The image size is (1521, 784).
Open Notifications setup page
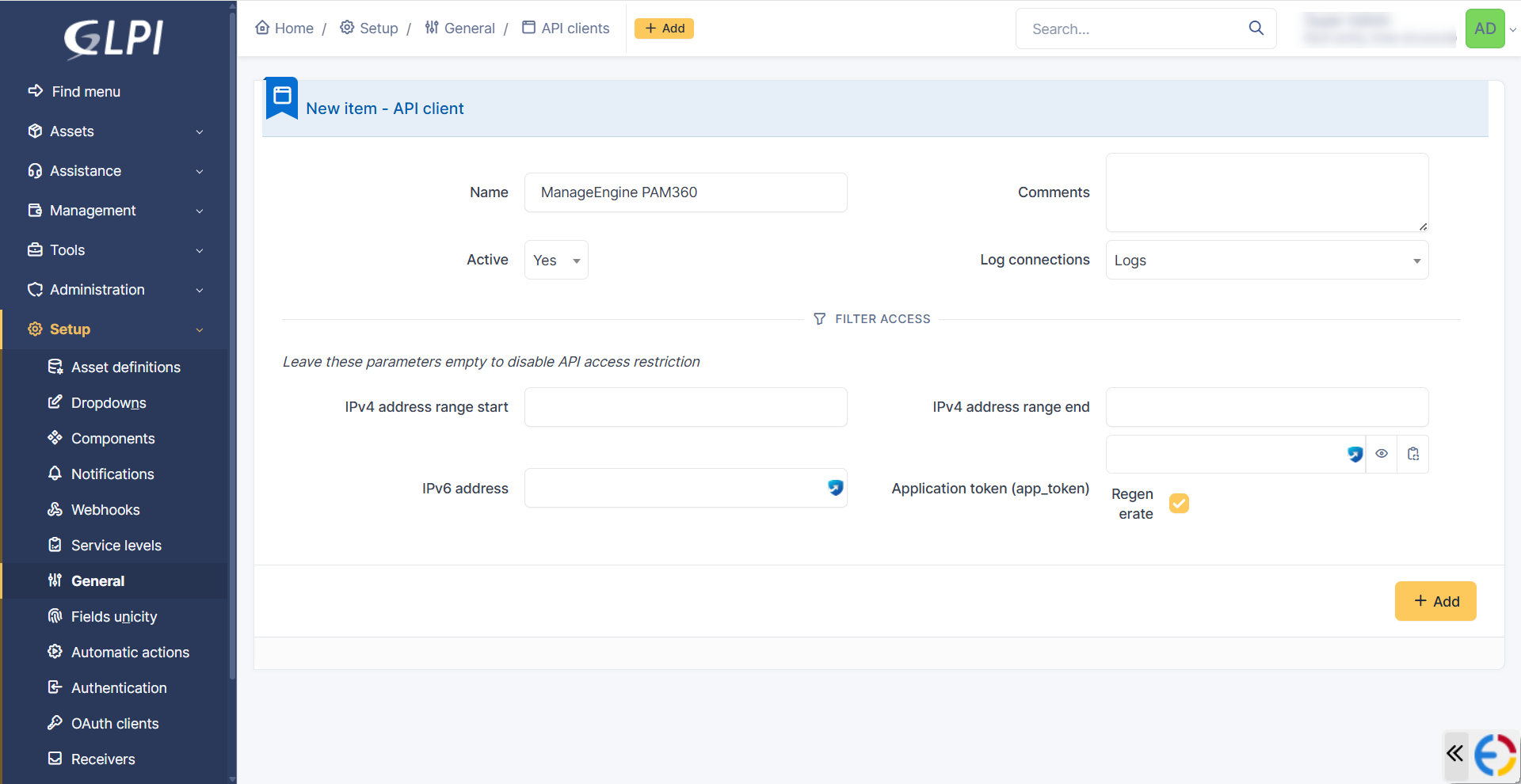[x=112, y=474]
